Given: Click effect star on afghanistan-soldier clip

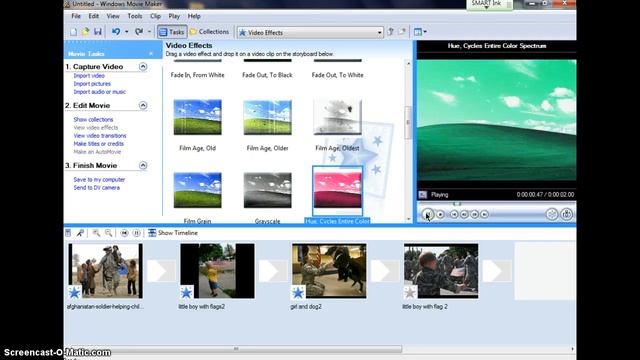Looking at the screenshot, I should click(x=74, y=292).
